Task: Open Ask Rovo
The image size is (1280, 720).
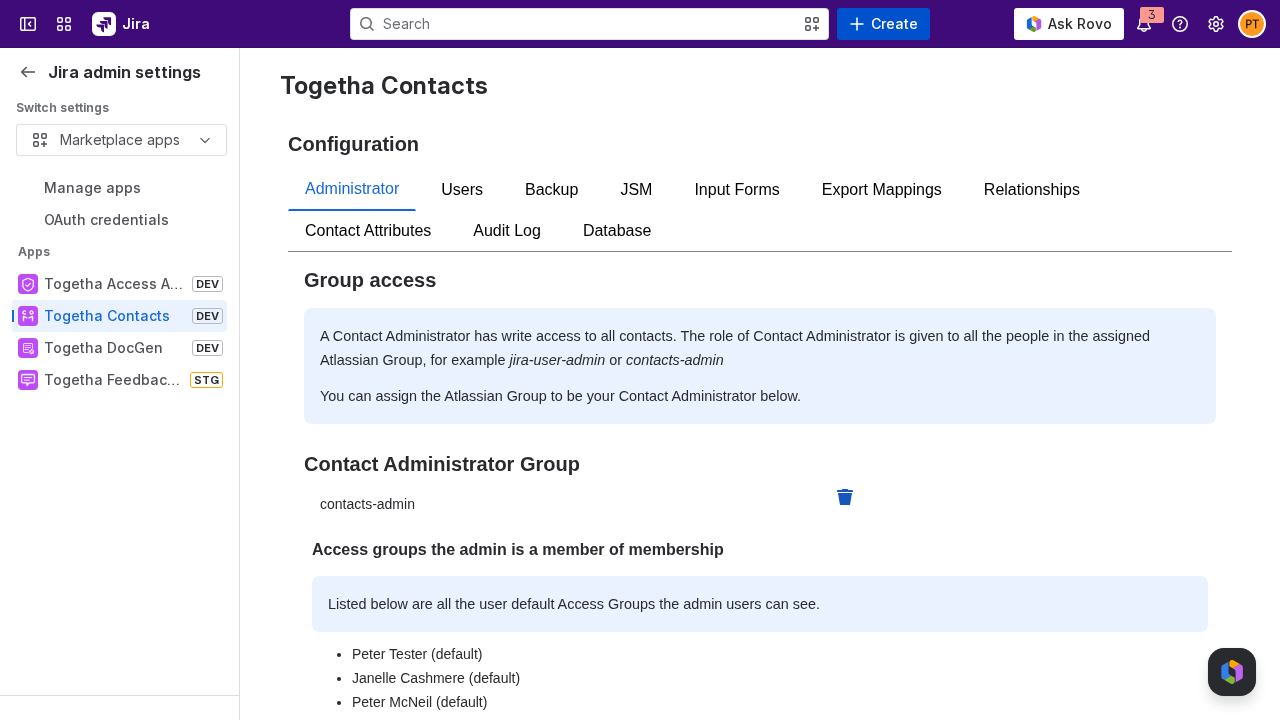Action: click(x=1069, y=24)
